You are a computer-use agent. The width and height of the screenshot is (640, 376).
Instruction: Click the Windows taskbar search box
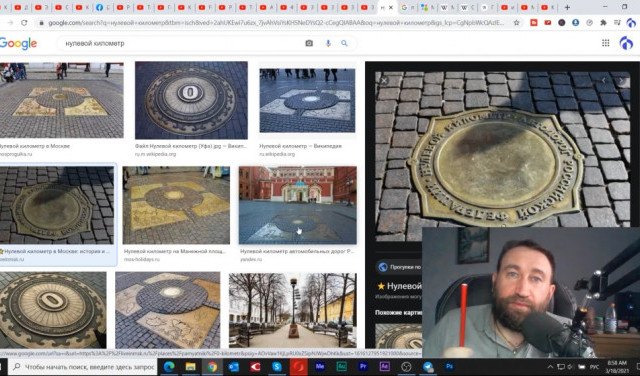coord(83,367)
